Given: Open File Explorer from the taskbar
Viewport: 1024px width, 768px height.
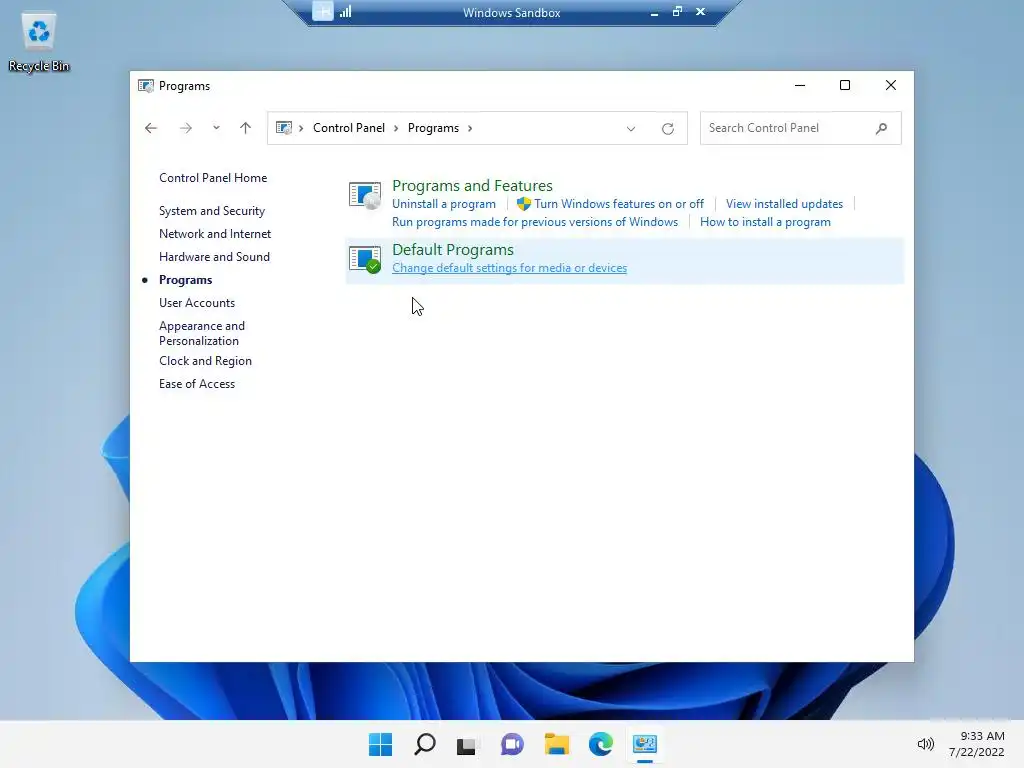Looking at the screenshot, I should tap(556, 744).
